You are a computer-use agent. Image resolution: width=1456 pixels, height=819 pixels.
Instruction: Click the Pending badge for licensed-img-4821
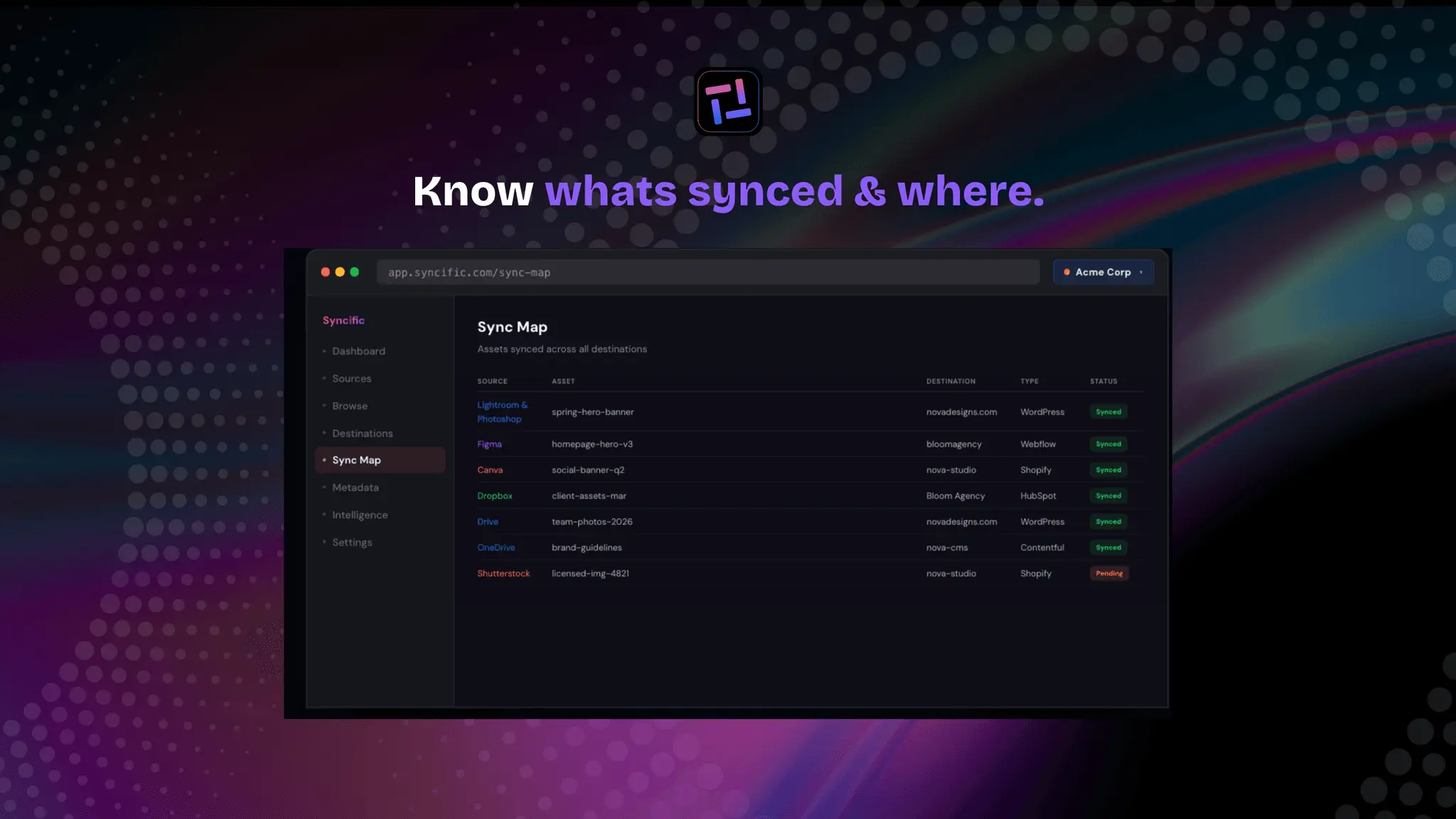1109,574
